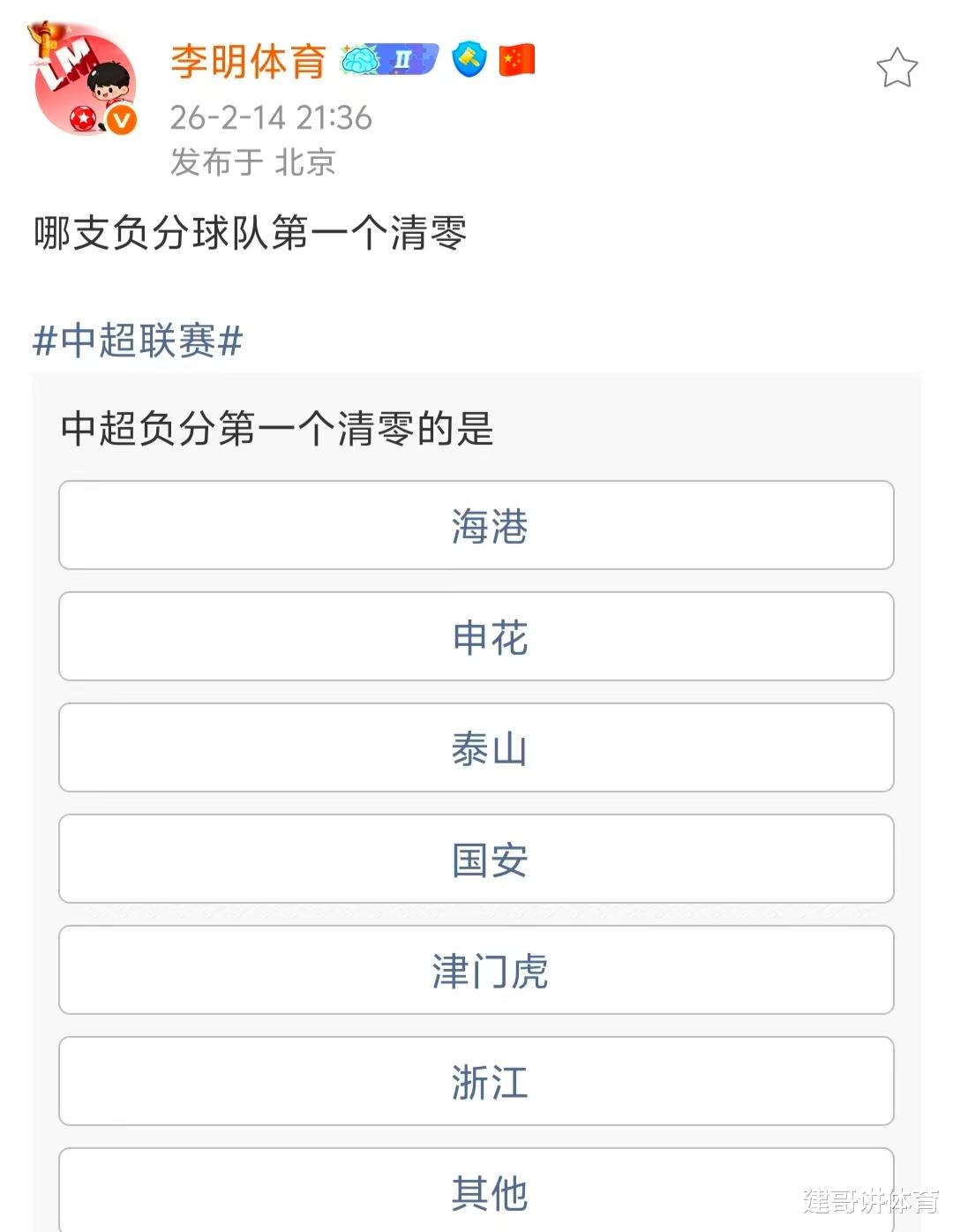953x1232 pixels.
Task: Open the 李明体育 username link
Action: pyautogui.click(x=248, y=61)
